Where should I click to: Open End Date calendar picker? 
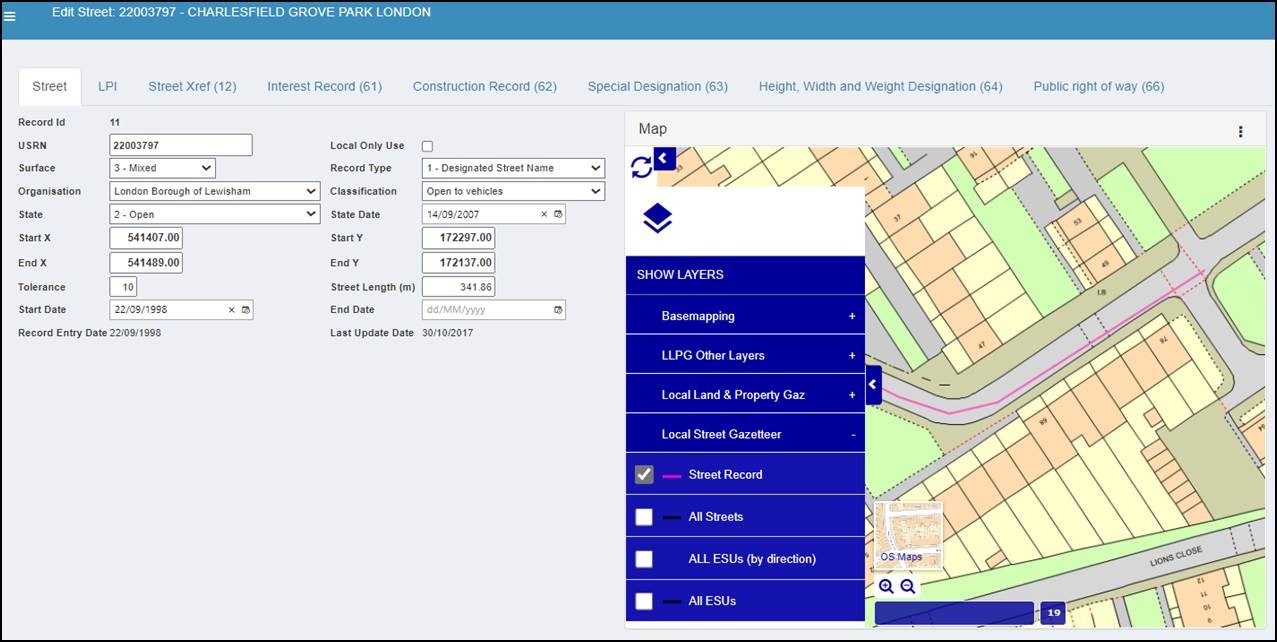coord(558,310)
